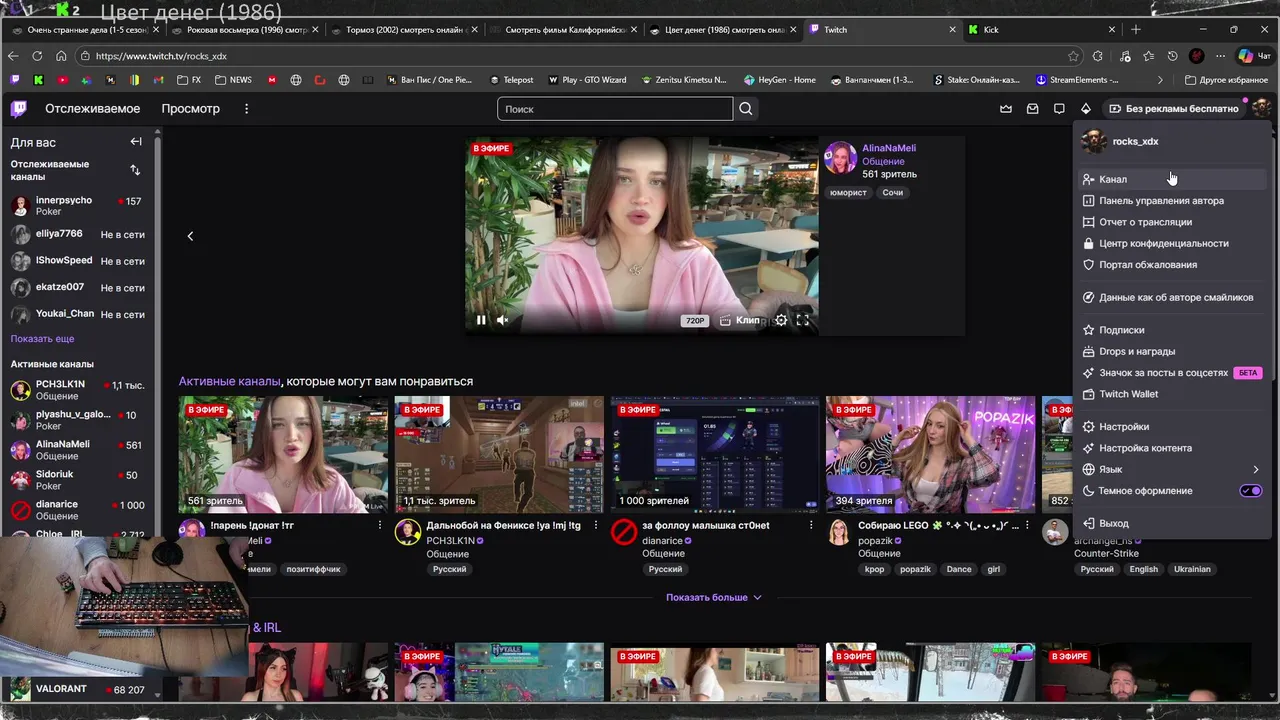
Task: Open browser home page
Action: pyautogui.click(x=61, y=56)
